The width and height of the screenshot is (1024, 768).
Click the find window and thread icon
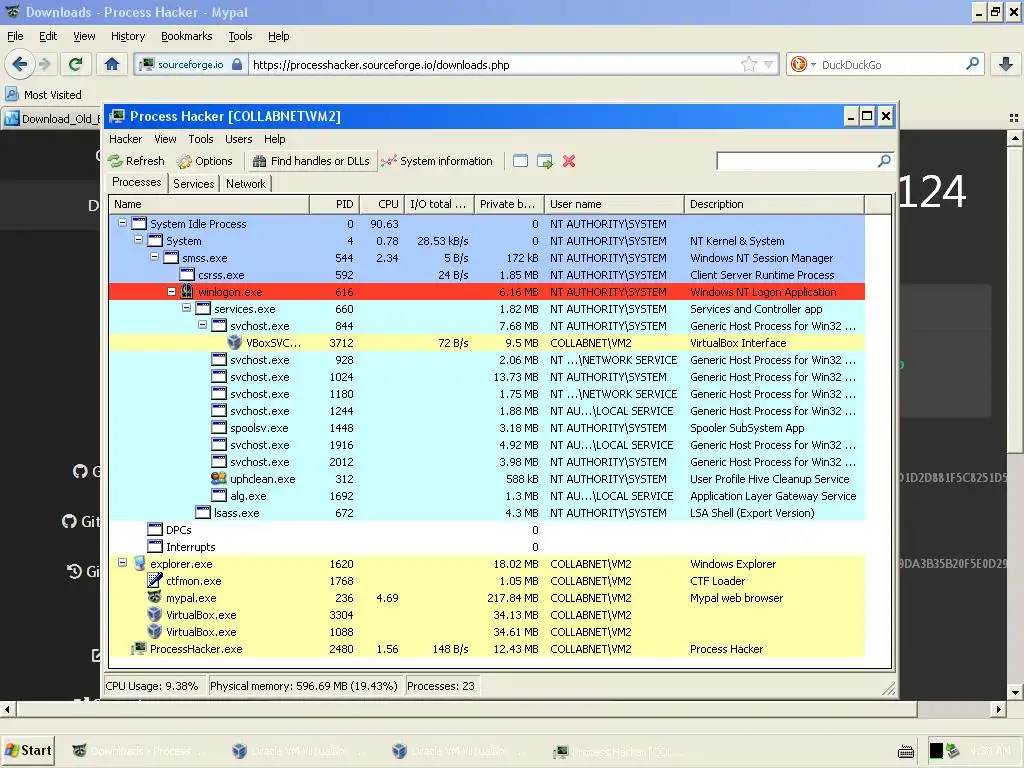[x=545, y=161]
